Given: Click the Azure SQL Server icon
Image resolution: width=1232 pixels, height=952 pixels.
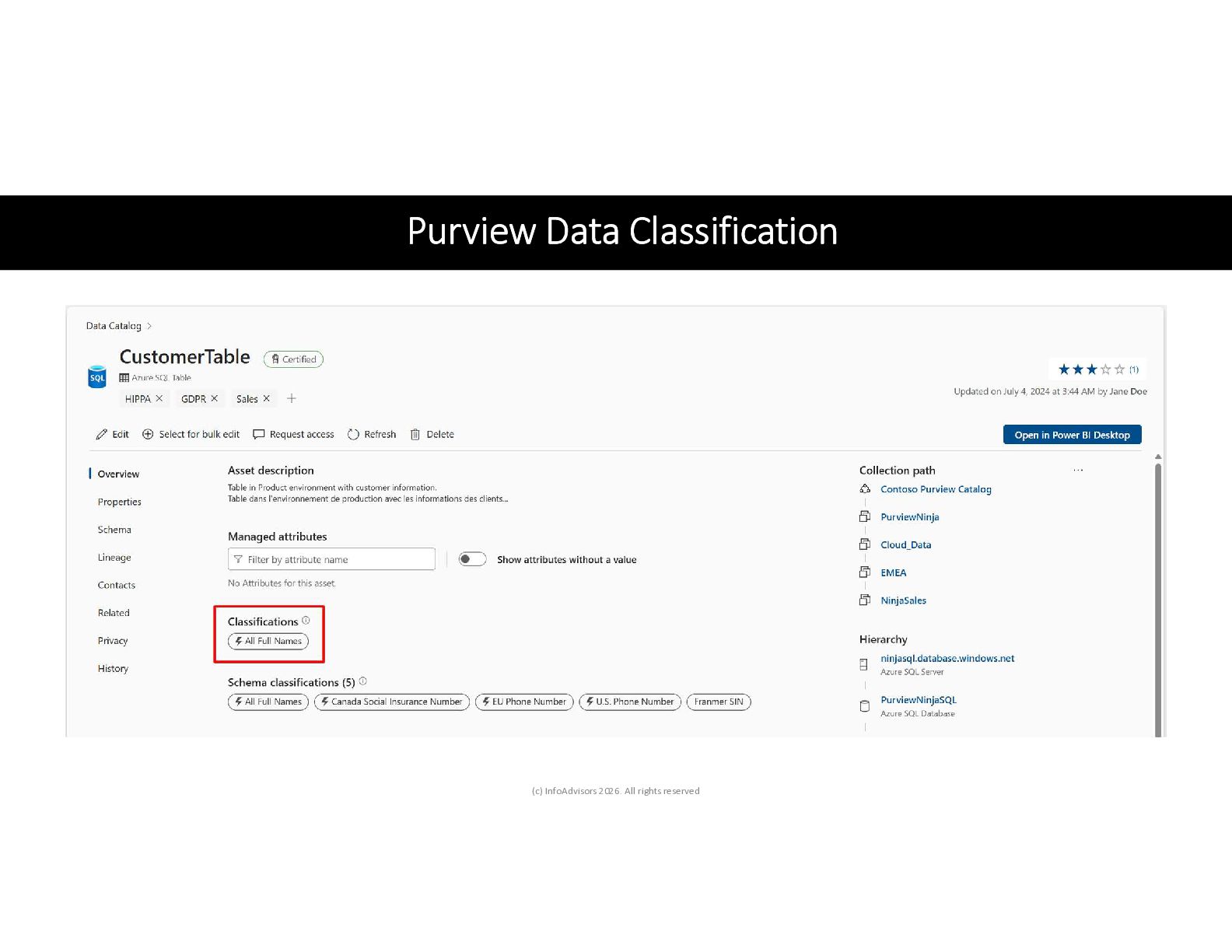Looking at the screenshot, I should (864, 664).
